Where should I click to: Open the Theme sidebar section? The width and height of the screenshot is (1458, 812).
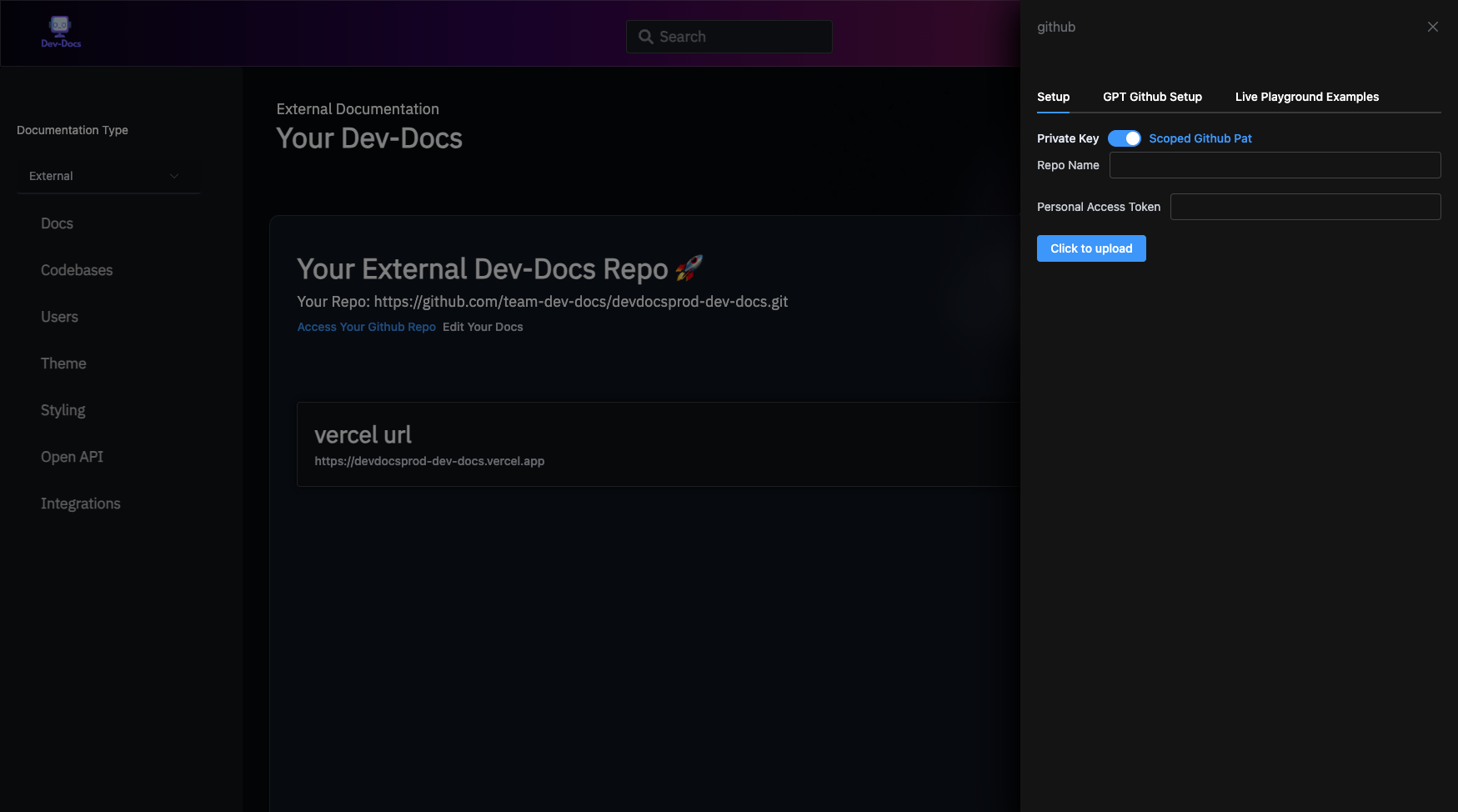coord(63,363)
